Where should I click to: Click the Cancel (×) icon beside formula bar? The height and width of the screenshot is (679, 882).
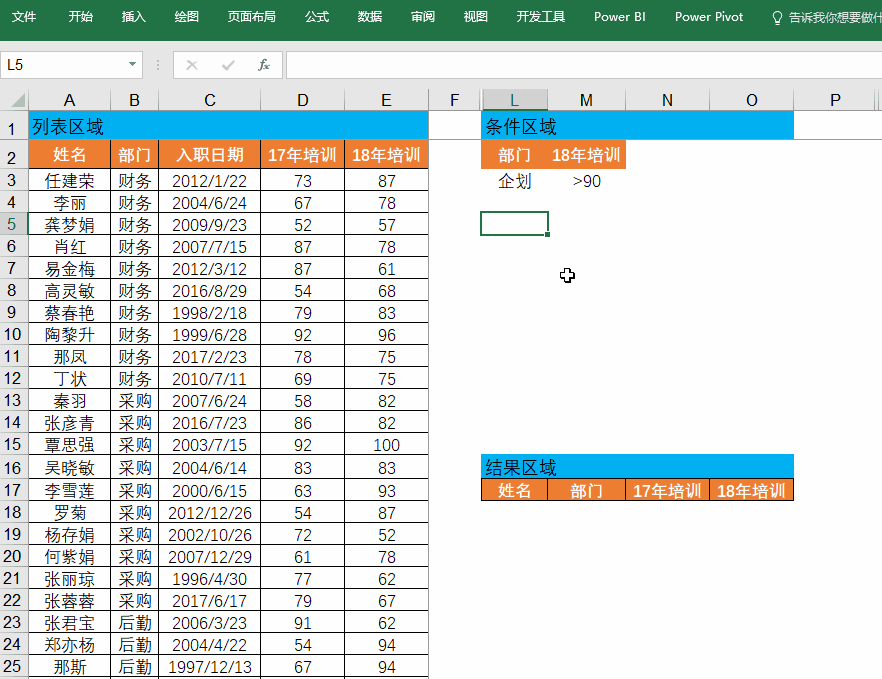pyautogui.click(x=191, y=65)
